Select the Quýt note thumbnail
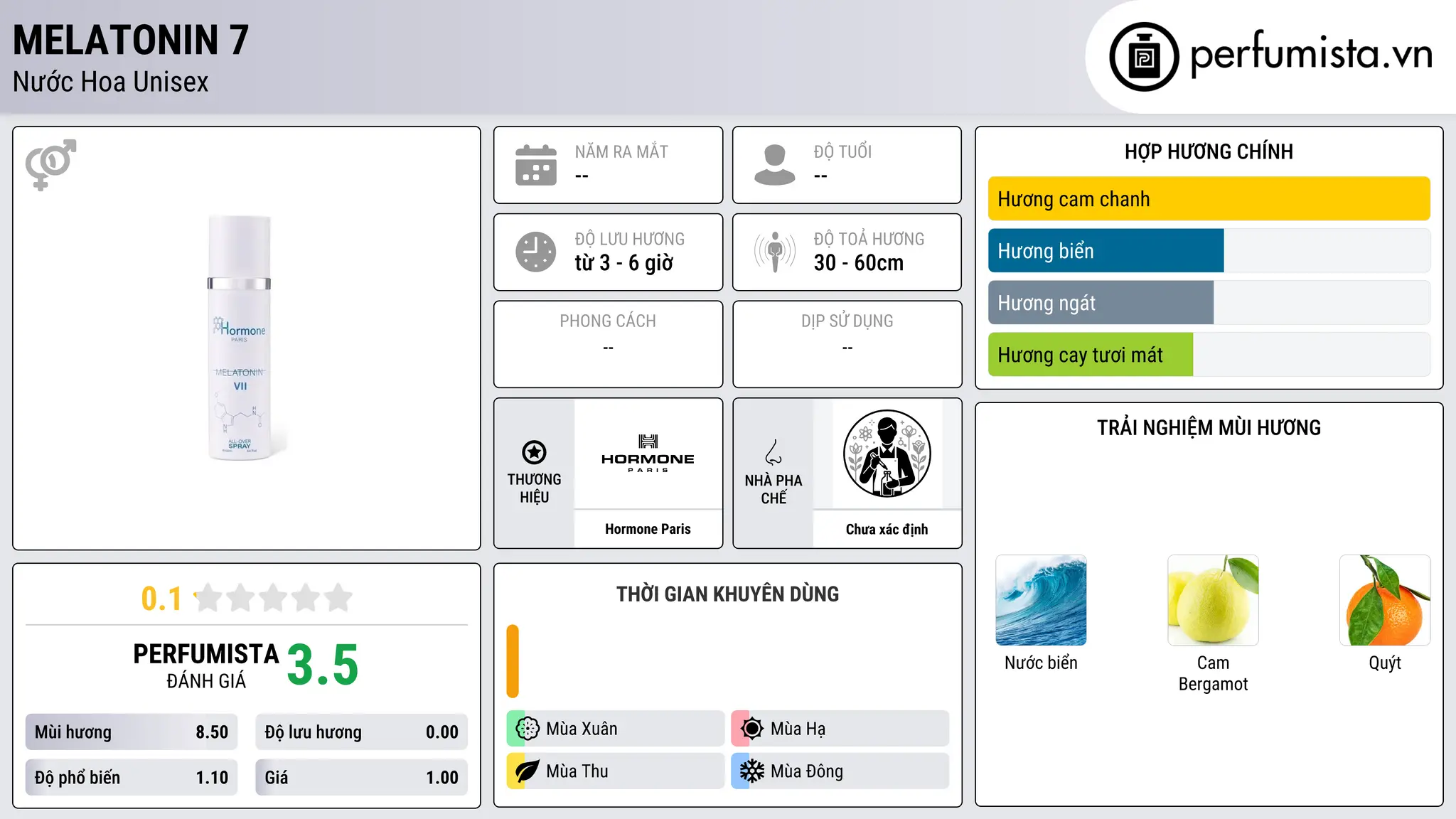The image size is (1456, 819). pyautogui.click(x=1385, y=600)
